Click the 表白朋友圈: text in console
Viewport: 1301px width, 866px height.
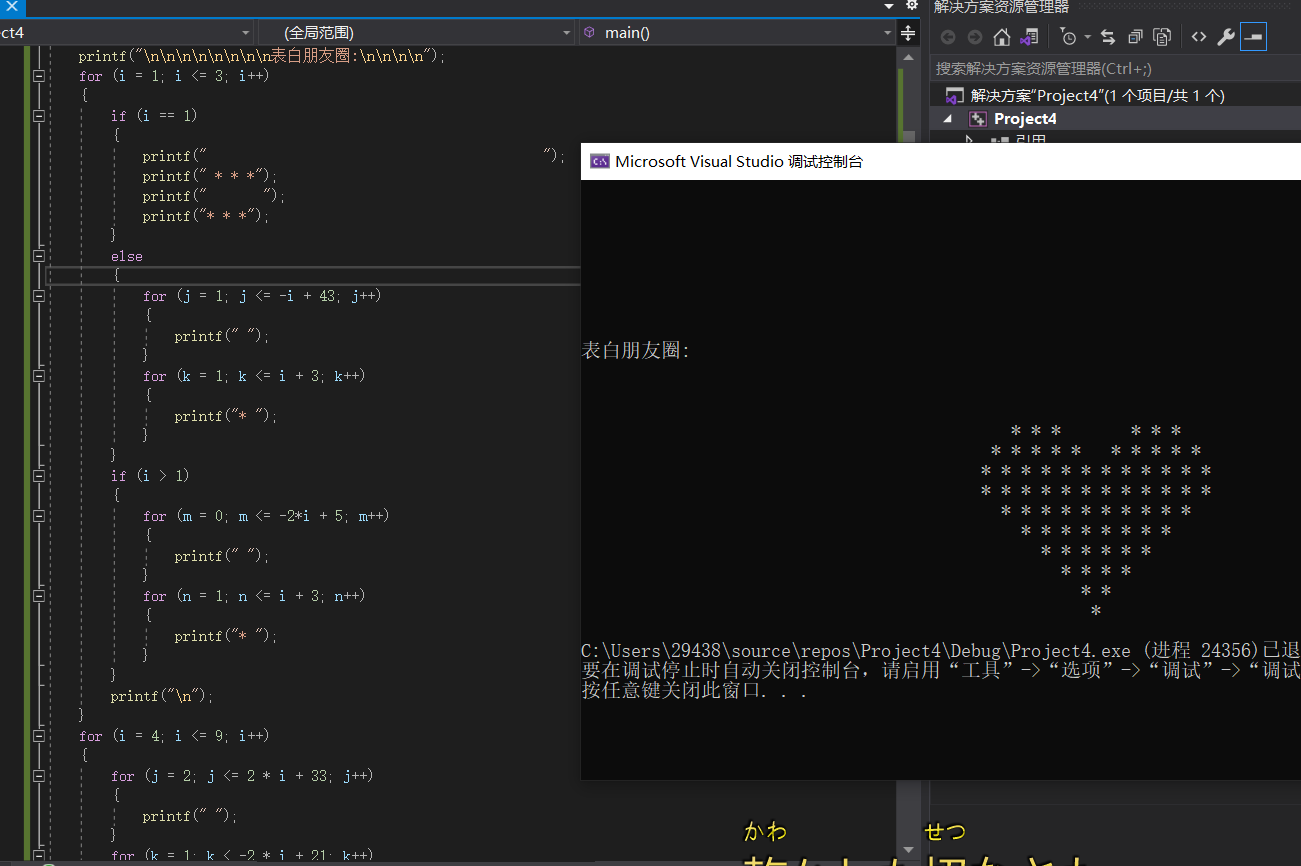(636, 351)
